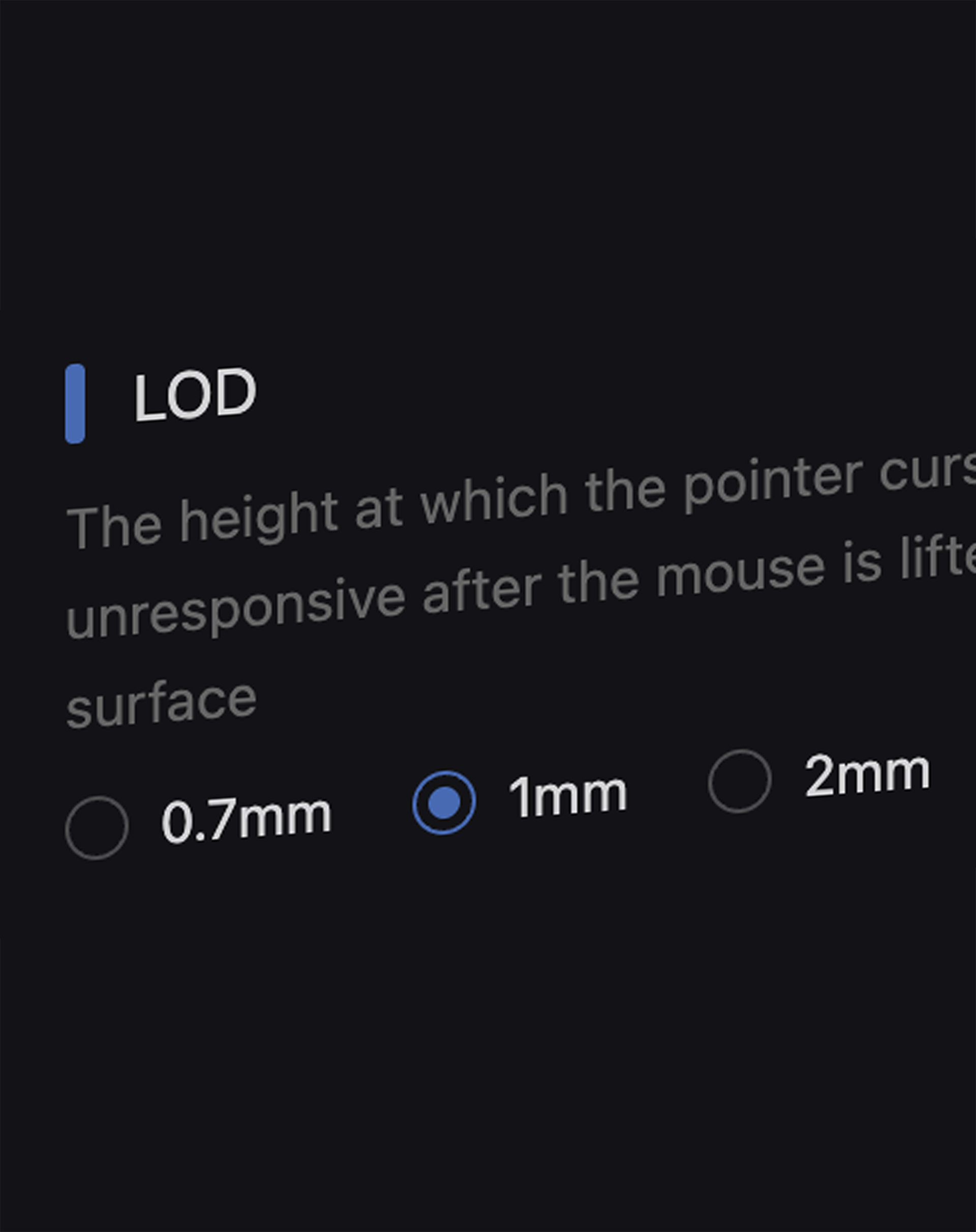Select the 2mm LOD radio button

pyautogui.click(x=740, y=780)
